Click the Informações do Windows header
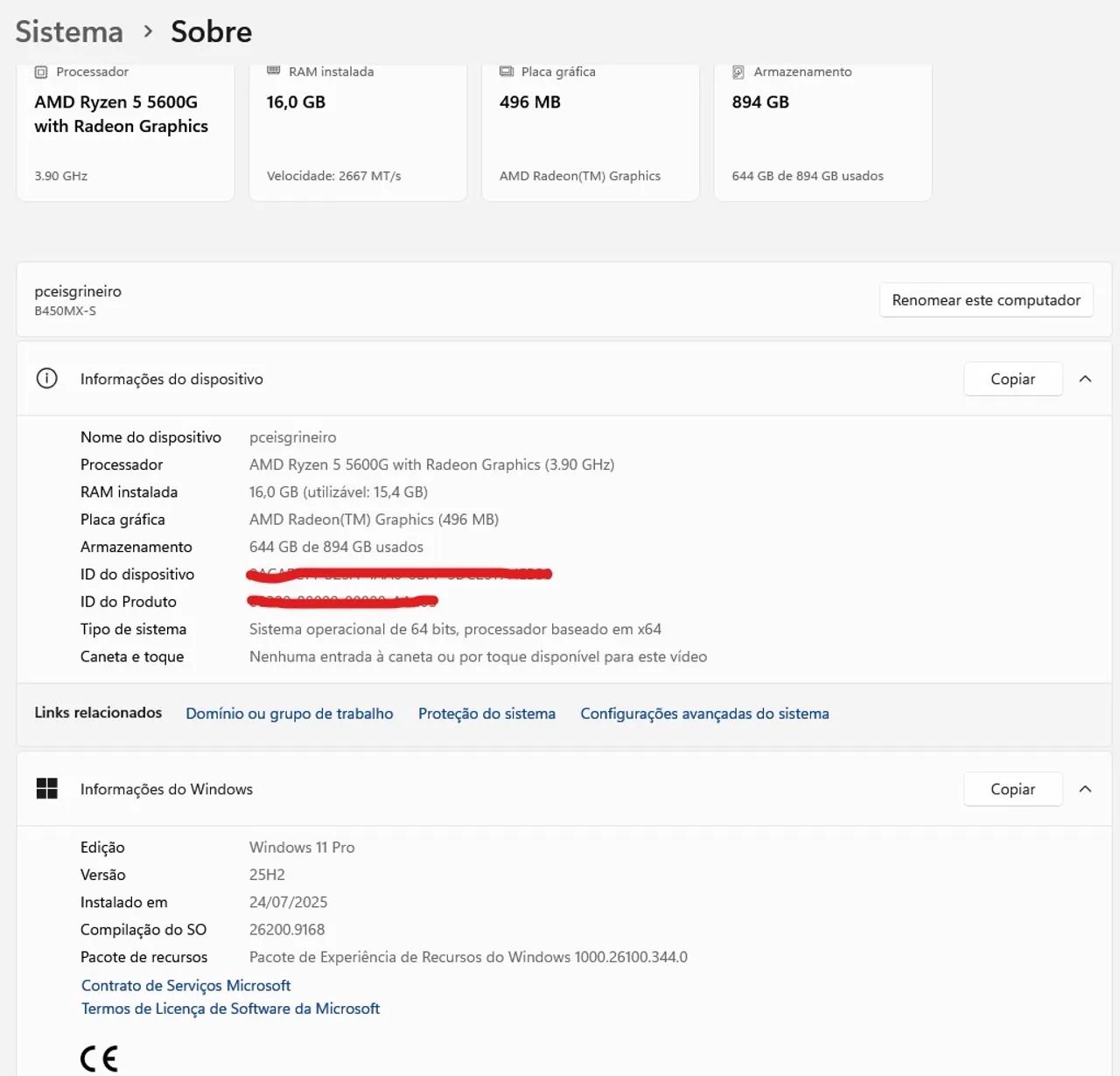The height and width of the screenshot is (1076, 1120). pos(564,789)
